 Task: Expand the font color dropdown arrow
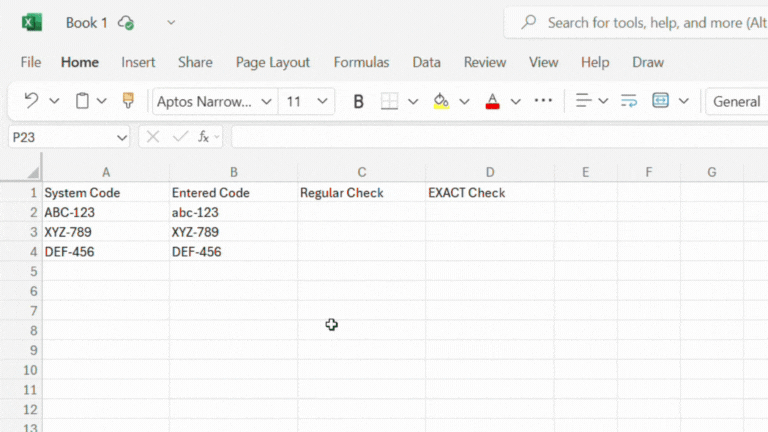(515, 102)
